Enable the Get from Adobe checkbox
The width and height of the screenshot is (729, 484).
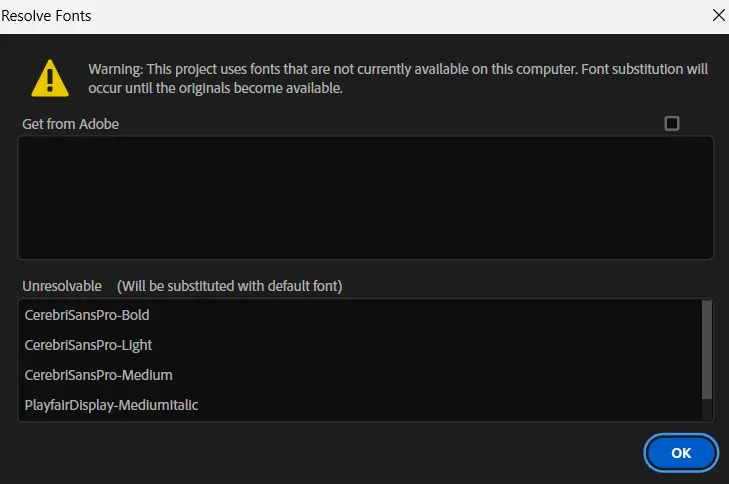tap(672, 123)
